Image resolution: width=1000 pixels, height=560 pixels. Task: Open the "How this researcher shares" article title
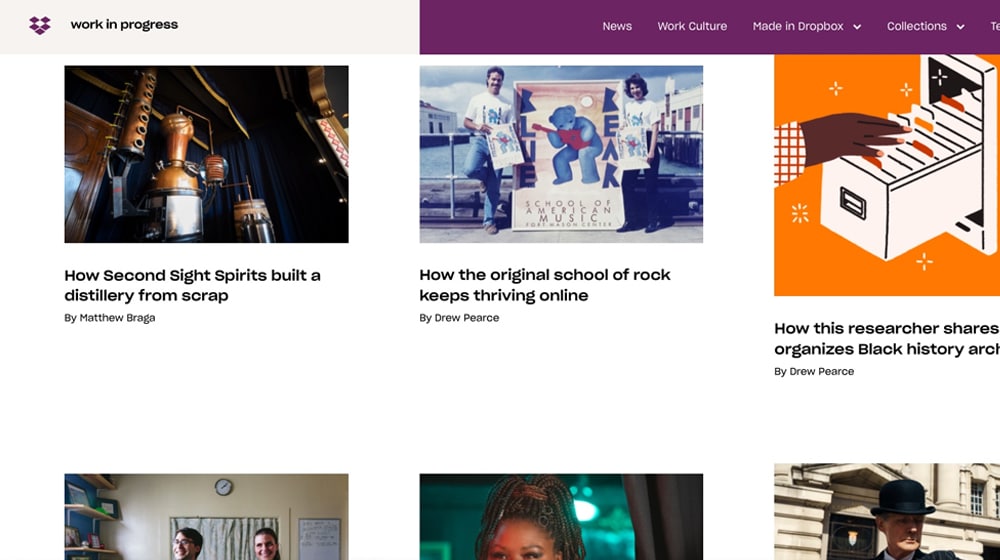coord(887,338)
